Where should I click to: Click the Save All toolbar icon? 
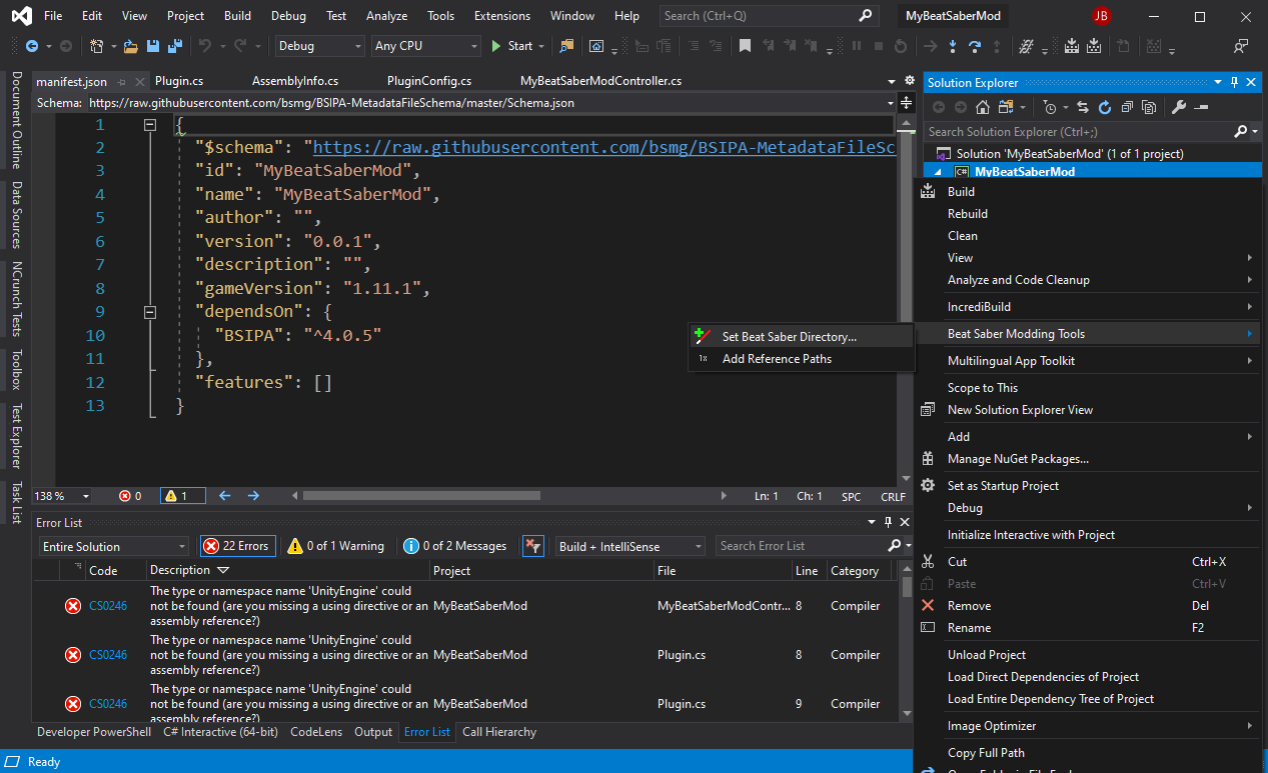174,46
